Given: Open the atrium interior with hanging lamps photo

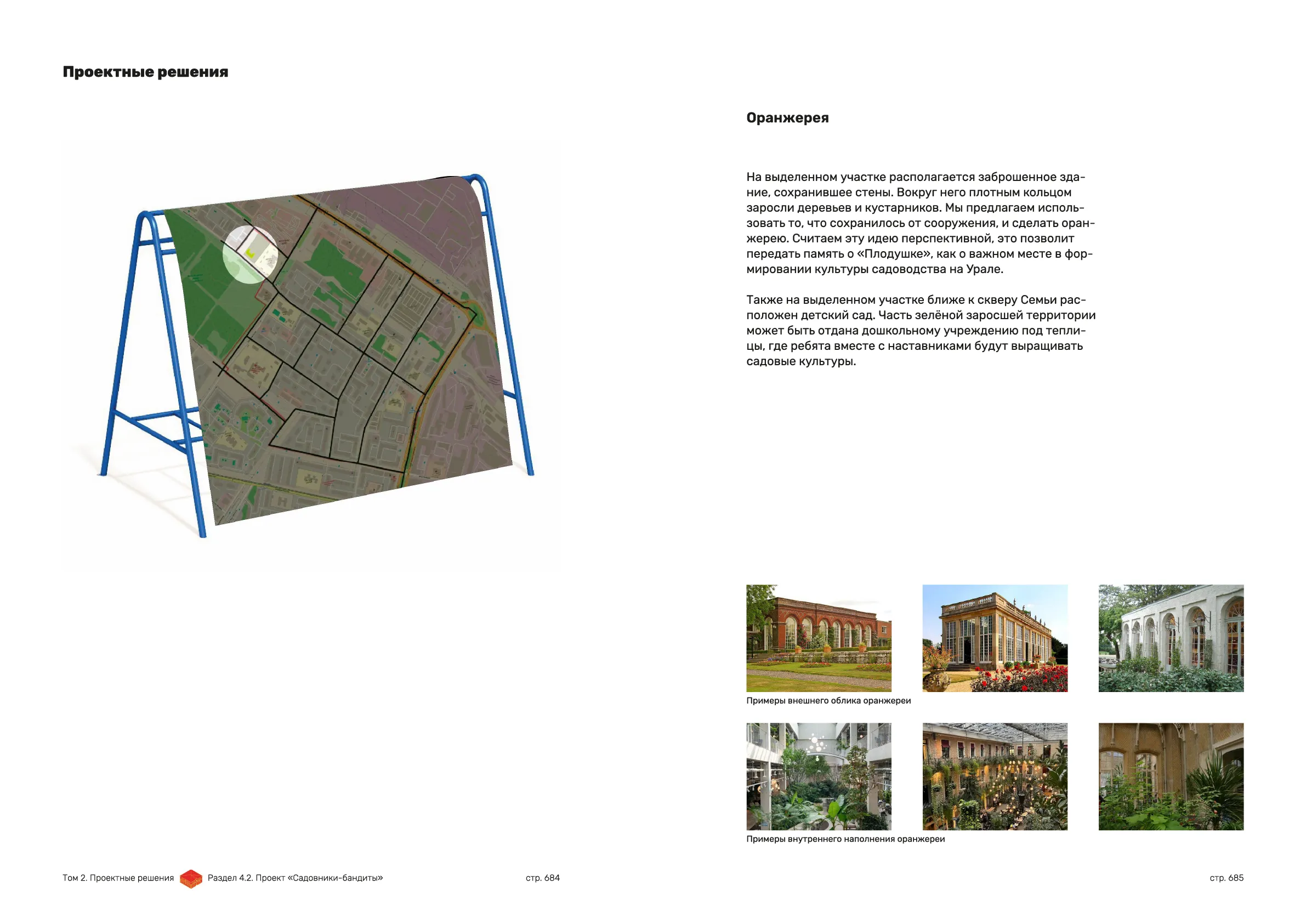Looking at the screenshot, I should click(x=819, y=776).
